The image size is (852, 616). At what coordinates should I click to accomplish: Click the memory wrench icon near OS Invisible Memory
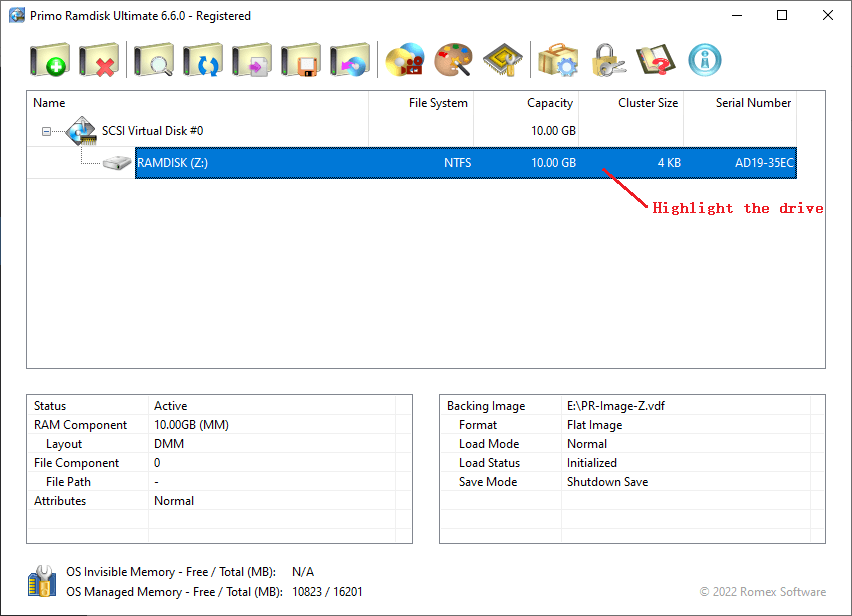(42, 581)
